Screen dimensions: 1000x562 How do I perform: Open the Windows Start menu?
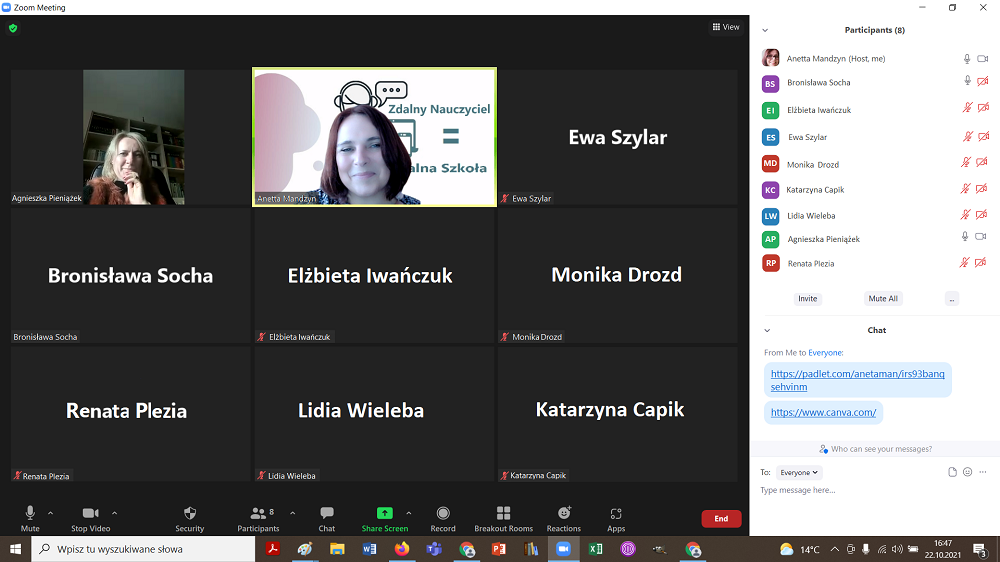click(x=15, y=549)
